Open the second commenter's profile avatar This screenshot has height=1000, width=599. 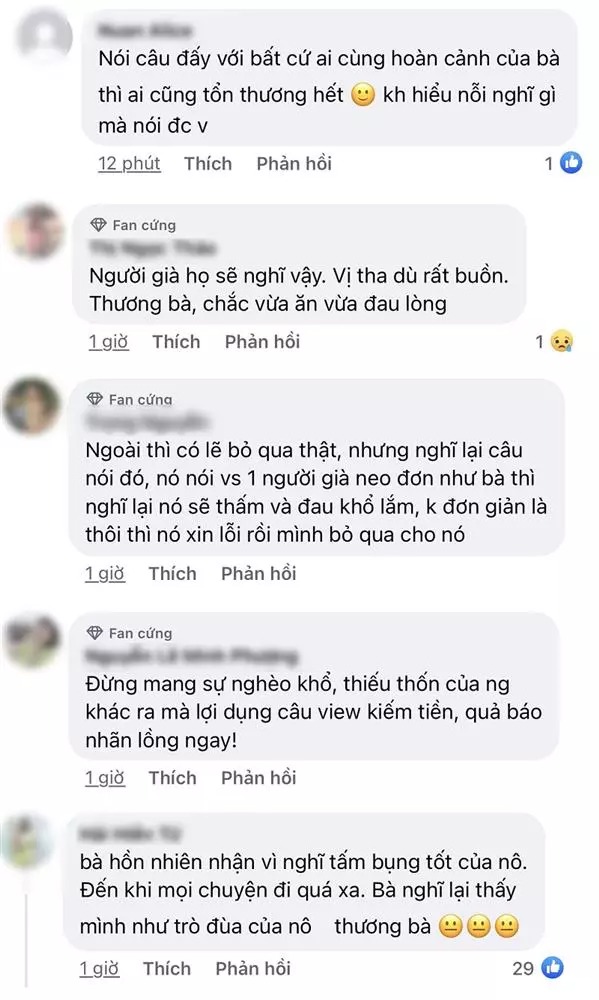[36, 231]
